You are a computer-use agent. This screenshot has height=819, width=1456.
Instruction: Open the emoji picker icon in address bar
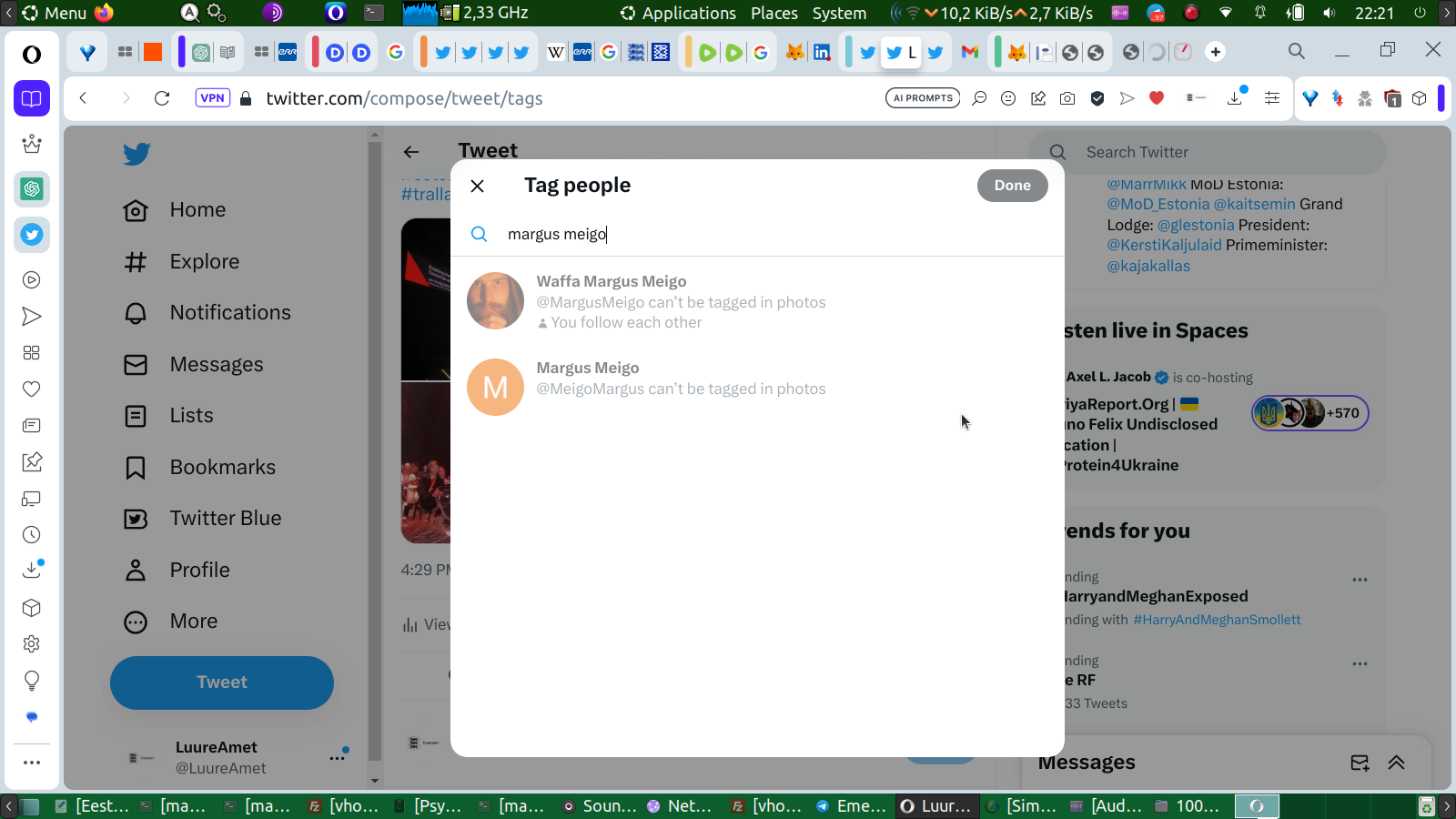click(x=1008, y=98)
